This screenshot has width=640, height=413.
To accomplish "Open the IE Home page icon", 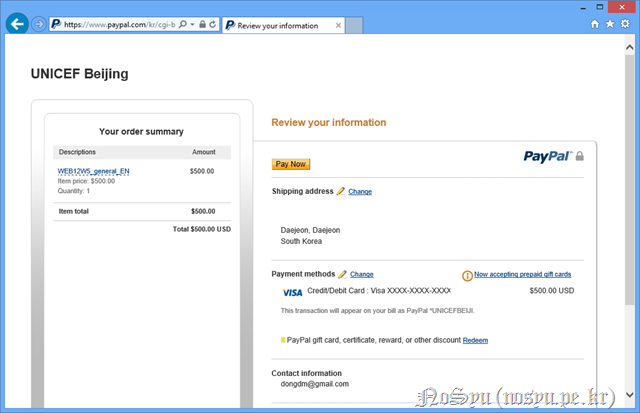I will coord(596,23).
